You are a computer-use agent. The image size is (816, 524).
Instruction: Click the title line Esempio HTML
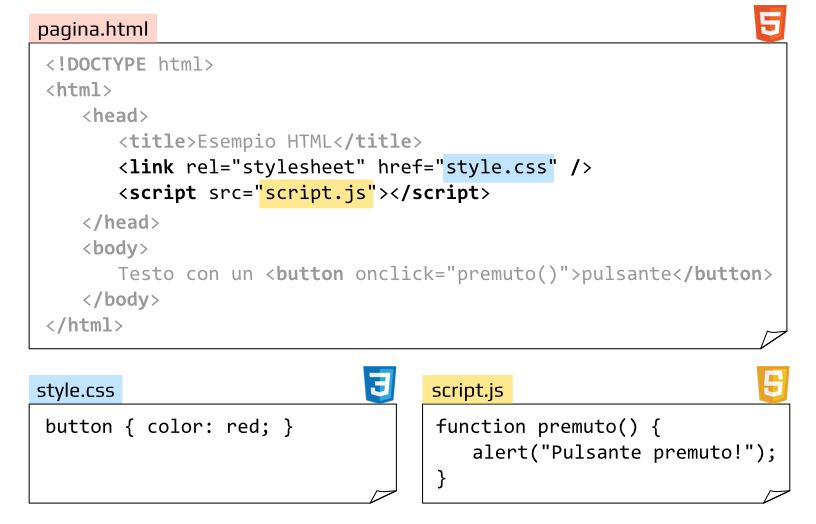pyautogui.click(x=270, y=142)
